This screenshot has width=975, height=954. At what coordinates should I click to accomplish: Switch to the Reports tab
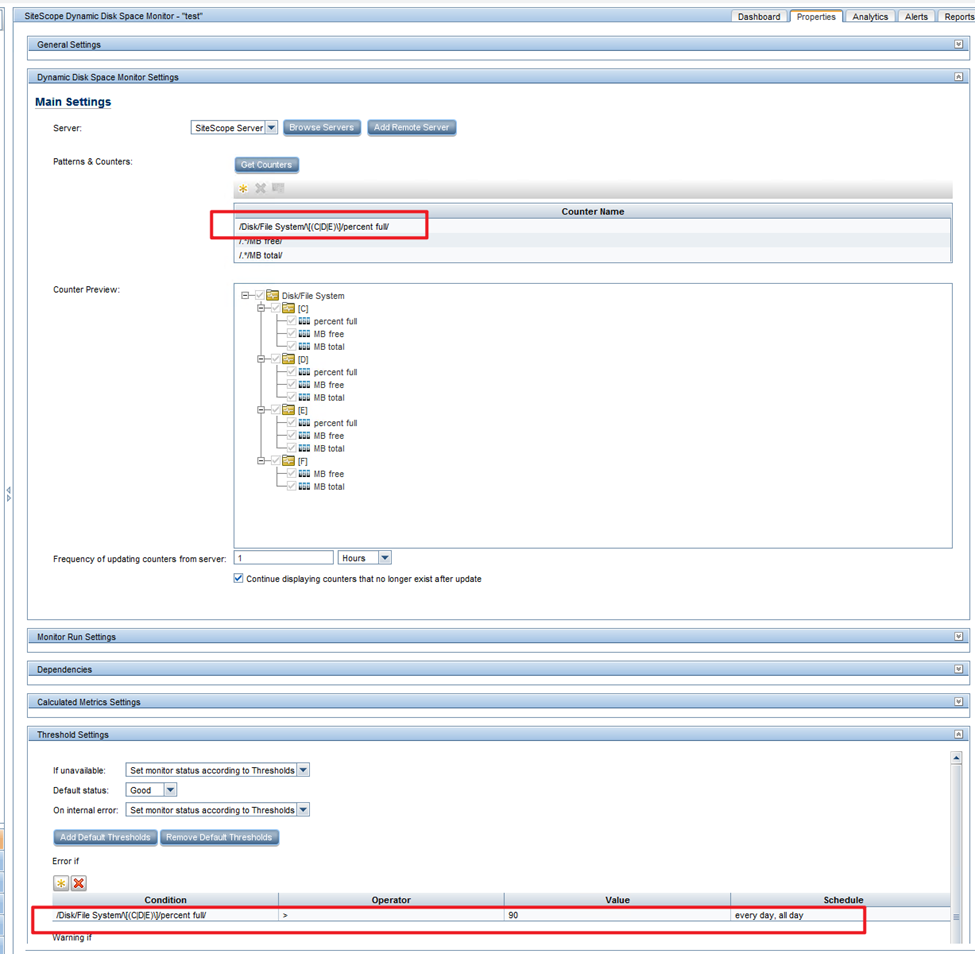tap(958, 17)
